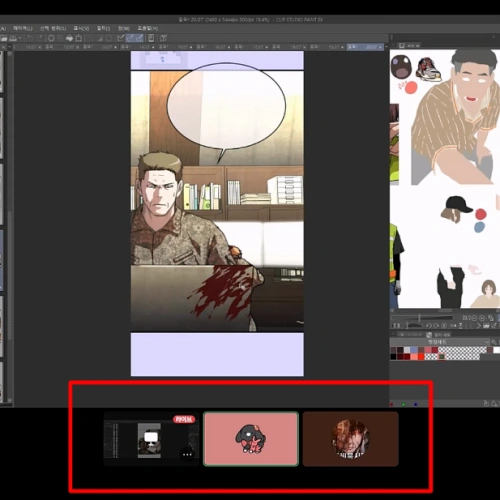
Task: Toggle the highlighted snap ruler icon in toolbar
Action: click(131, 38)
